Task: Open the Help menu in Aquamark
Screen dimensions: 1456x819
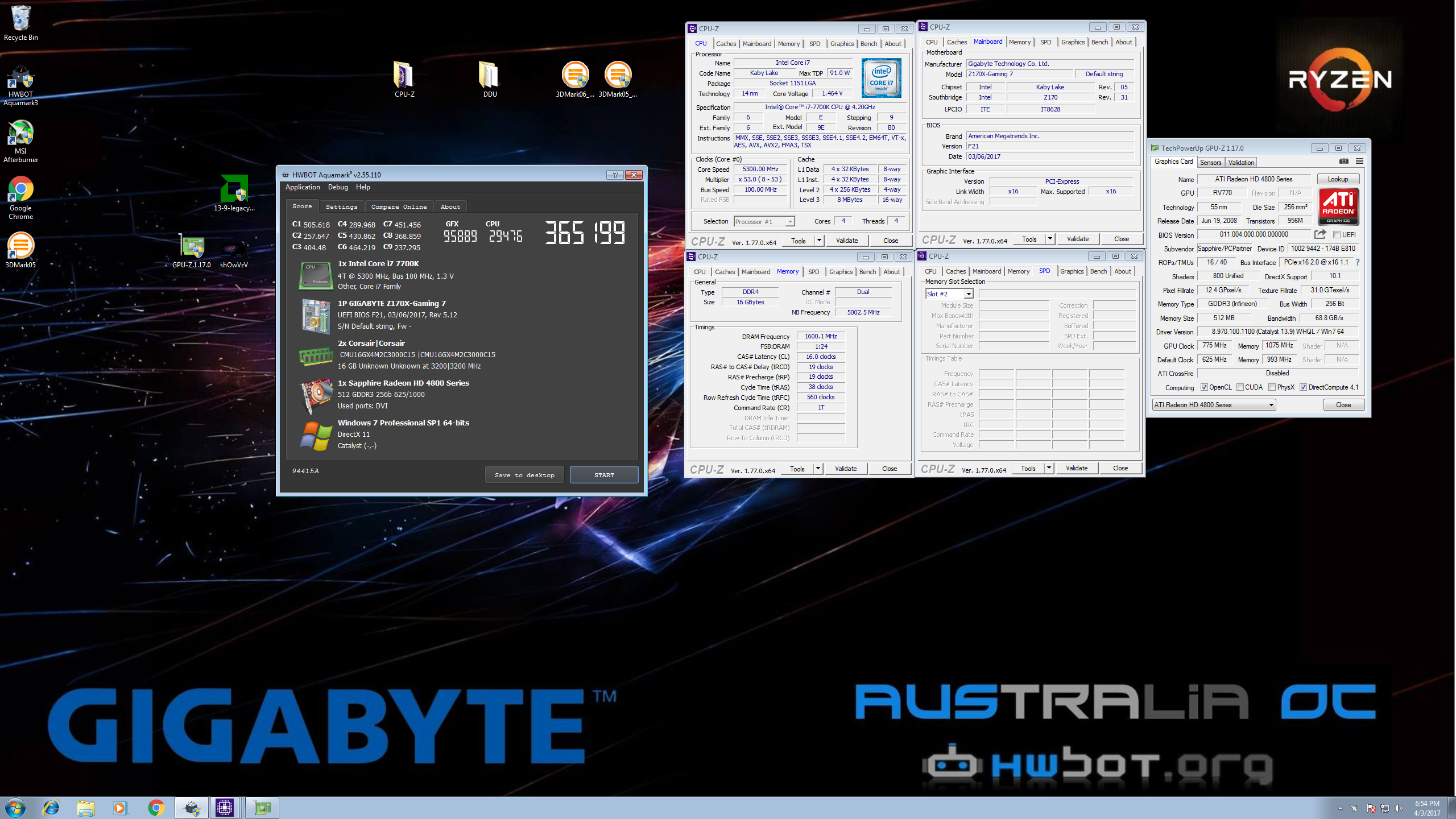Action: (x=363, y=187)
